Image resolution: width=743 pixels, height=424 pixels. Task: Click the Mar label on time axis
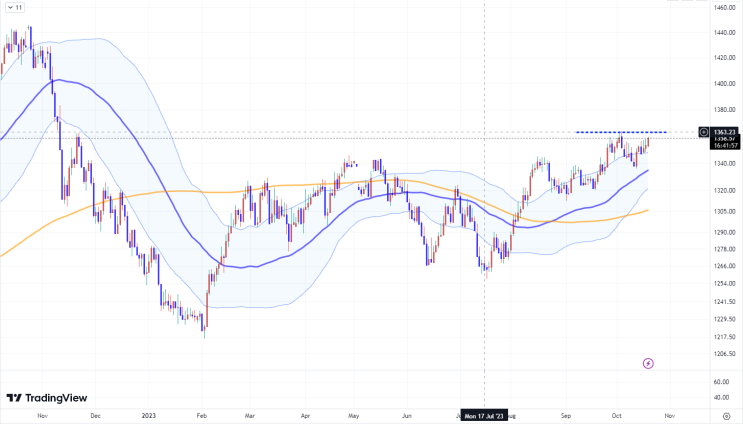[x=250, y=416]
